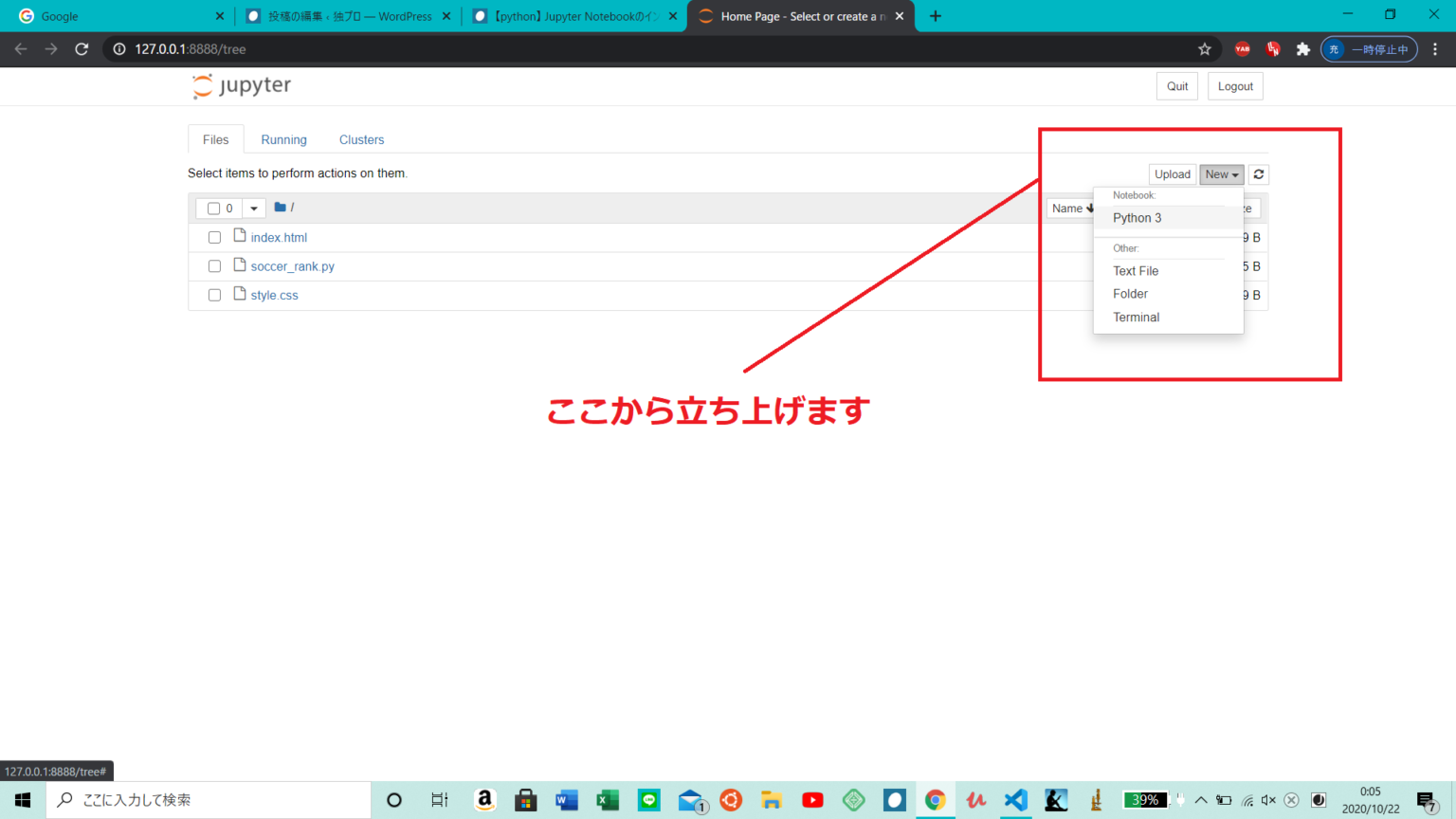Click the refresh notebook list icon
The width and height of the screenshot is (1456, 819).
pos(1258,174)
